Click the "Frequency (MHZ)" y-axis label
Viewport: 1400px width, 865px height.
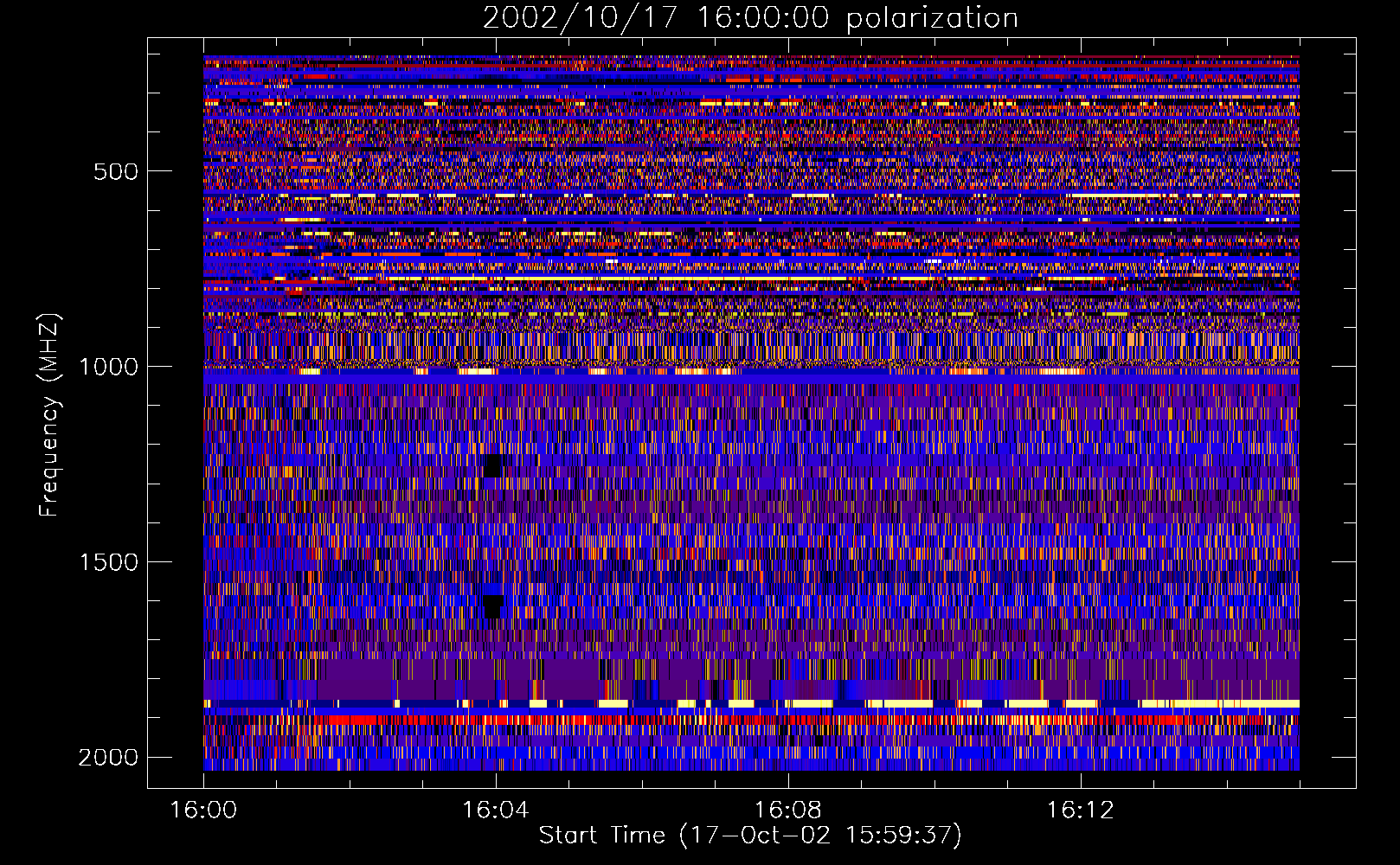(50, 416)
